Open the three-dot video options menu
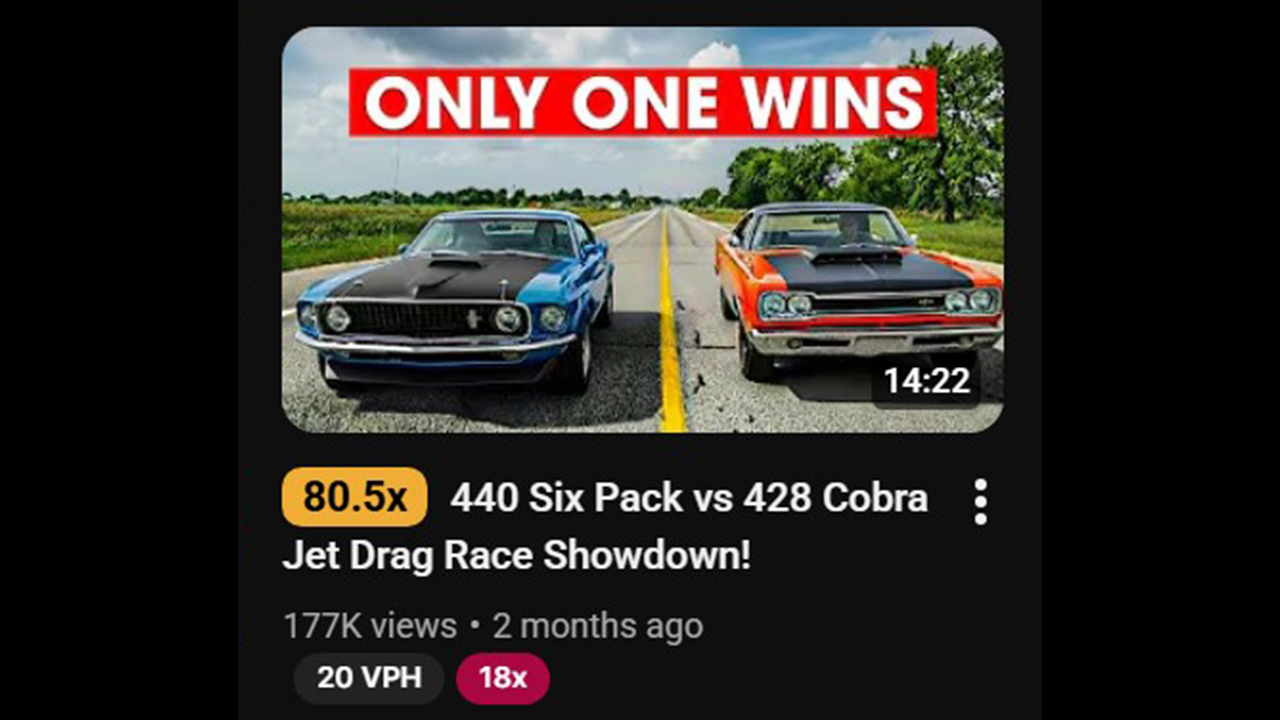Viewport: 1280px width, 720px height. click(980, 501)
